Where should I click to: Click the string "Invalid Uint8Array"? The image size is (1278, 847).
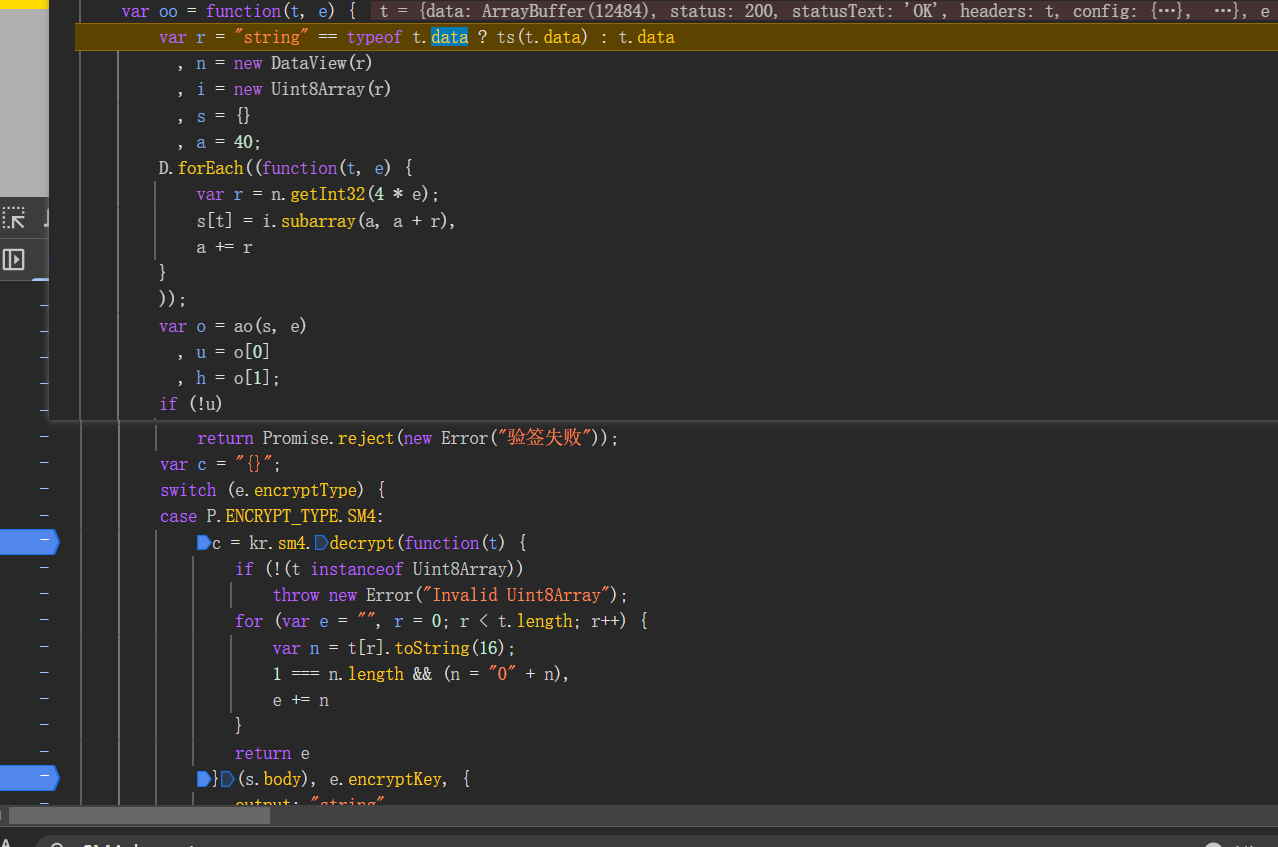(515, 595)
